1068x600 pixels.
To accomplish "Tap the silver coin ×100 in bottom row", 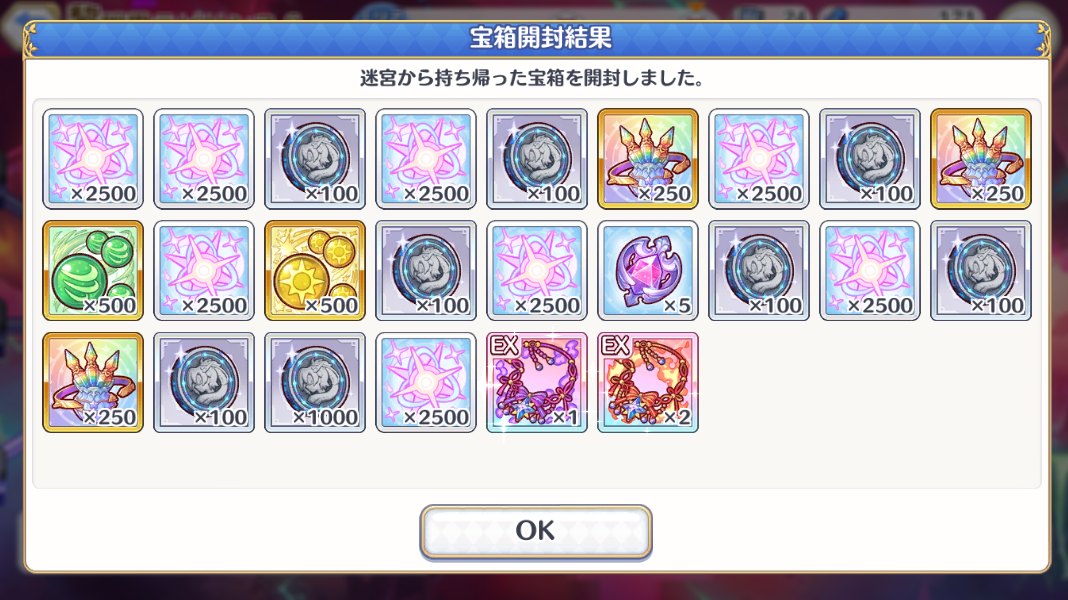I will point(204,382).
